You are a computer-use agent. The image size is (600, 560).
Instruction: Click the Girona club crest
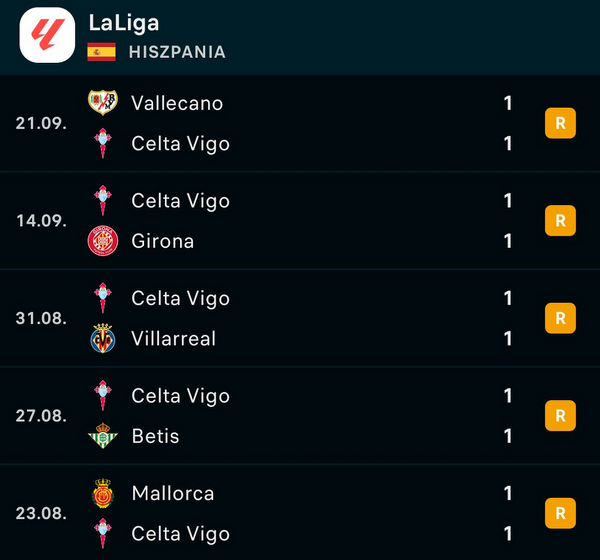[103, 241]
